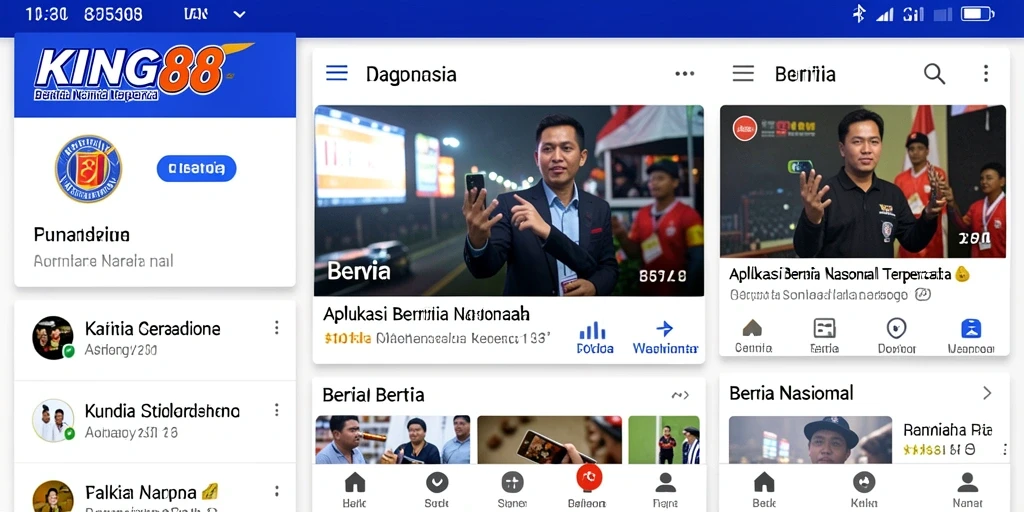Tap the blue Maoncon profile icon
This screenshot has height=512, width=1024.
(x=971, y=328)
